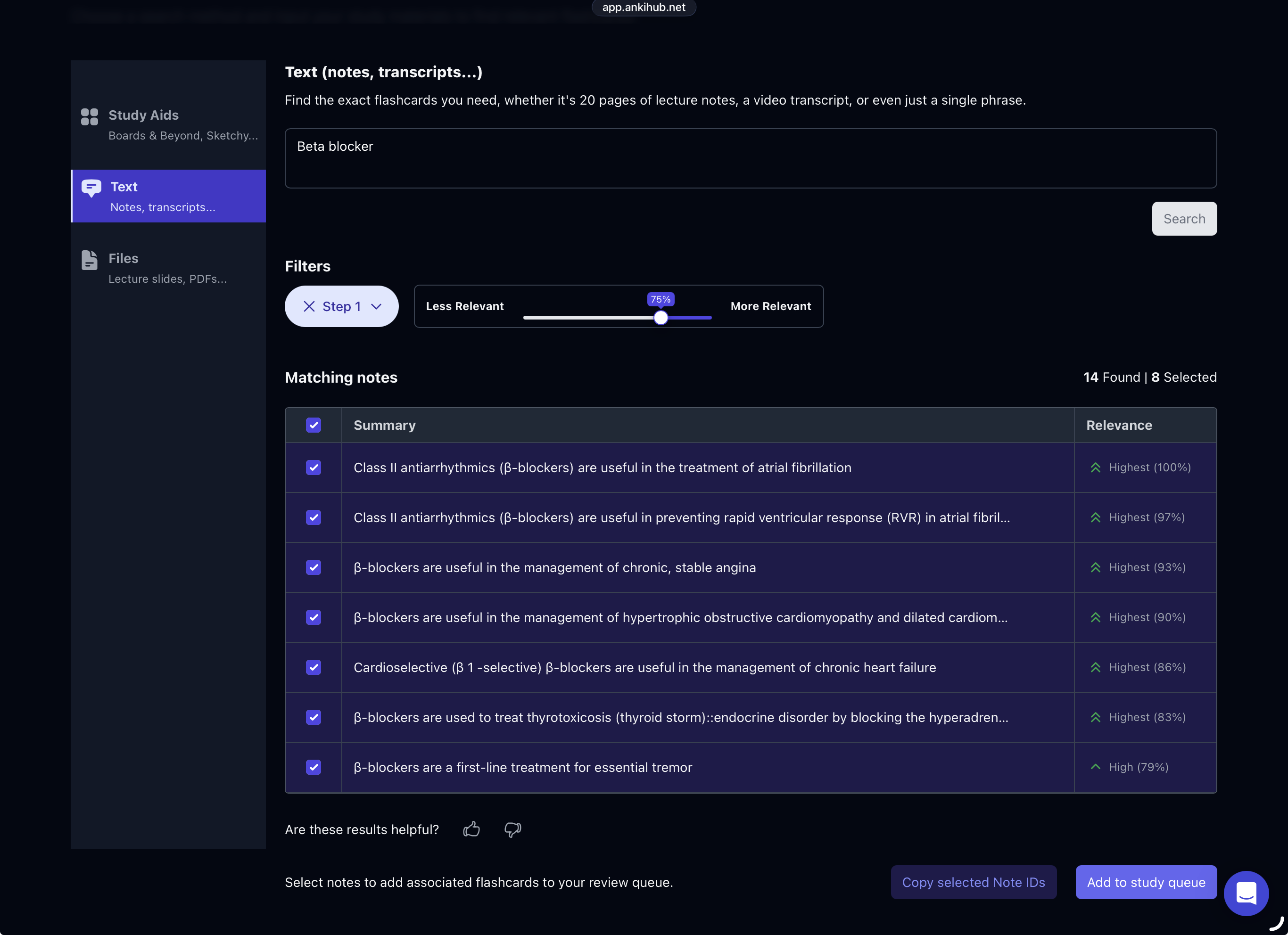This screenshot has width=1288, height=935.
Task: Click the Search button
Action: coord(1184,219)
